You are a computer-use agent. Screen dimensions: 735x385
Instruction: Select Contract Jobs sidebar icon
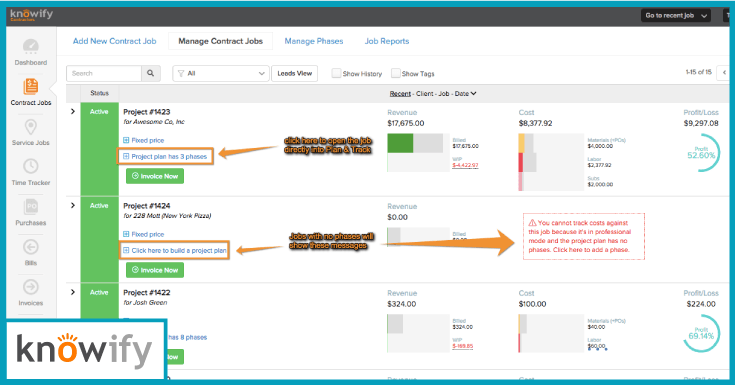[31, 86]
